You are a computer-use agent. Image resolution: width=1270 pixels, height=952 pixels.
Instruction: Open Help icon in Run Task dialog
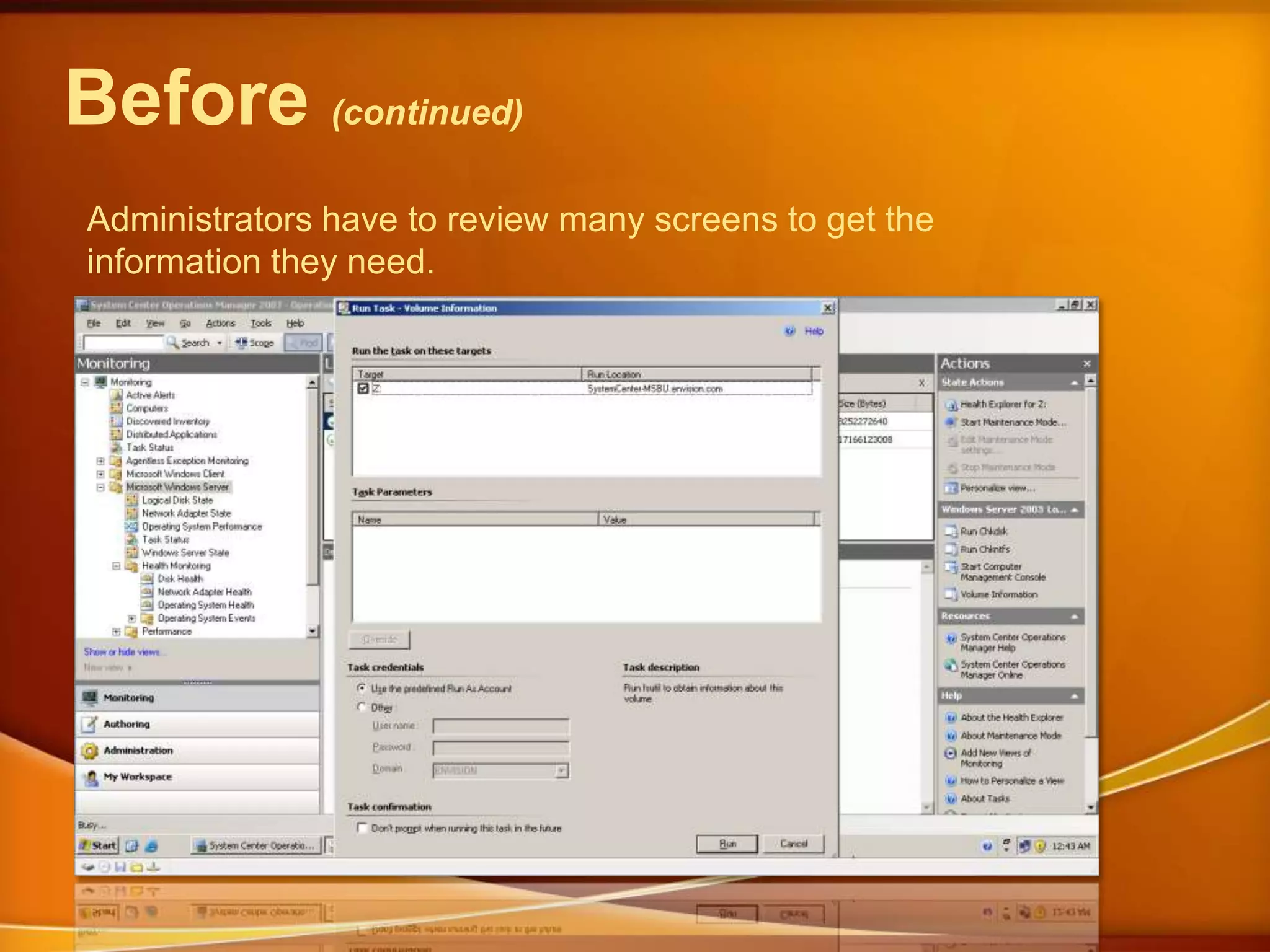tap(790, 331)
